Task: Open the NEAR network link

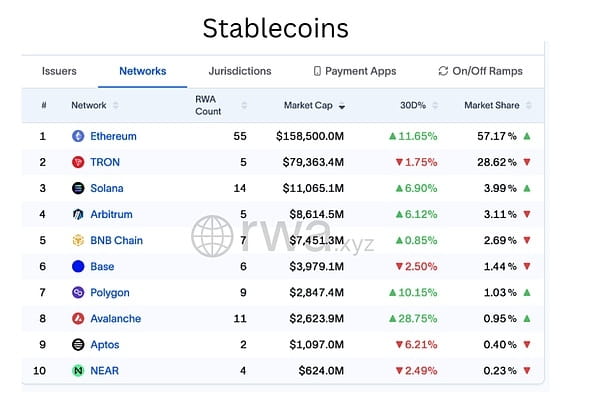Action: coord(104,371)
